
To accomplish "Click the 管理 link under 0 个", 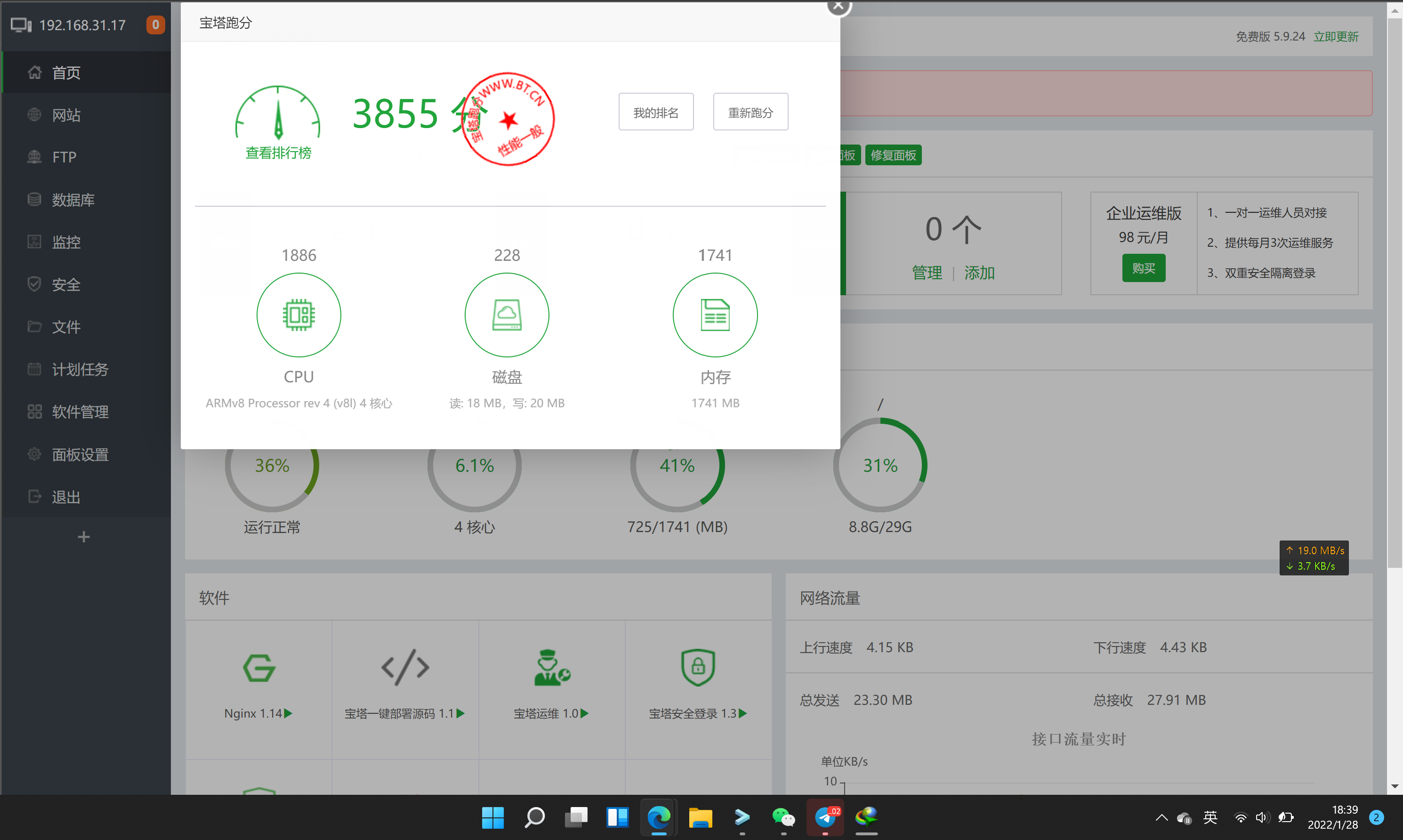I will (x=927, y=273).
